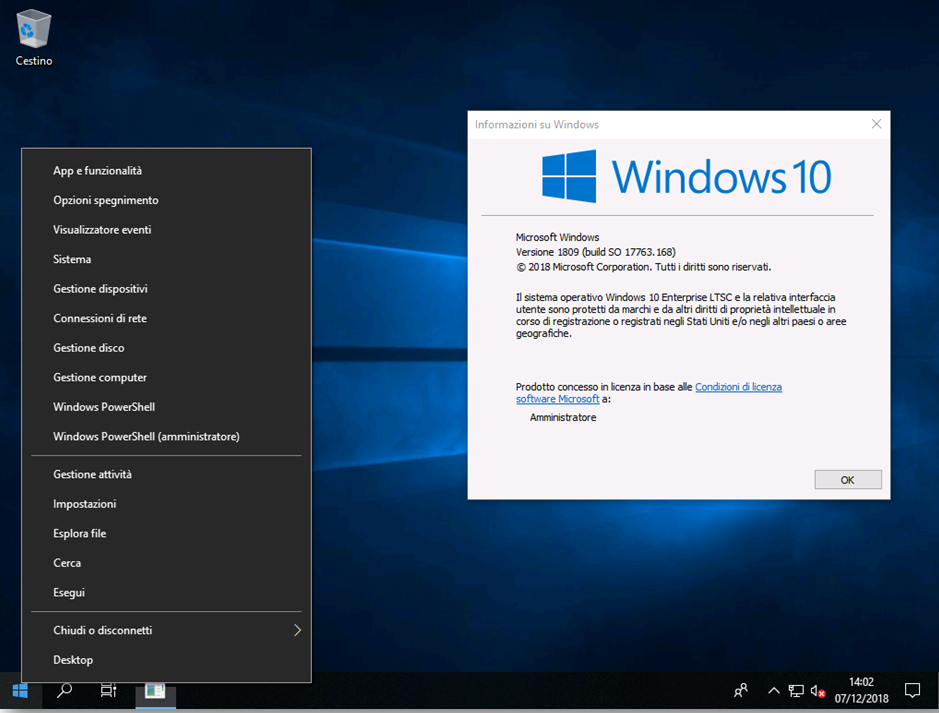Choose Connessioni di rete
This screenshot has width=939, height=713.
point(166,318)
